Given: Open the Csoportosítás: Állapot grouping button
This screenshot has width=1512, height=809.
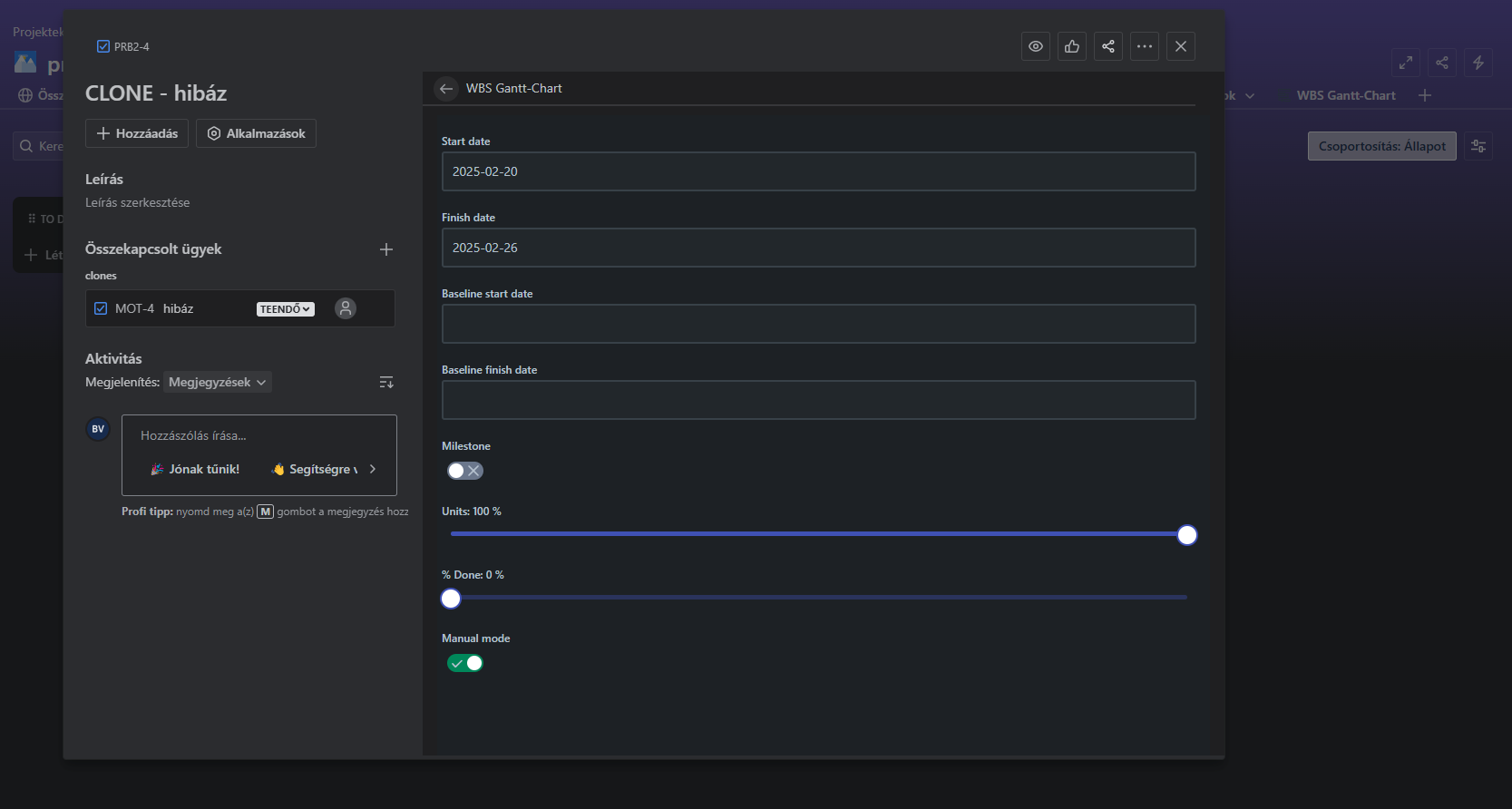Looking at the screenshot, I should pos(1382,146).
